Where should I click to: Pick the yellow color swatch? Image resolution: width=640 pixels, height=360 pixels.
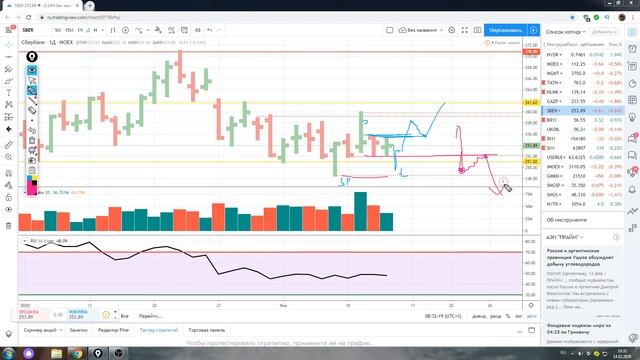(x=34, y=178)
